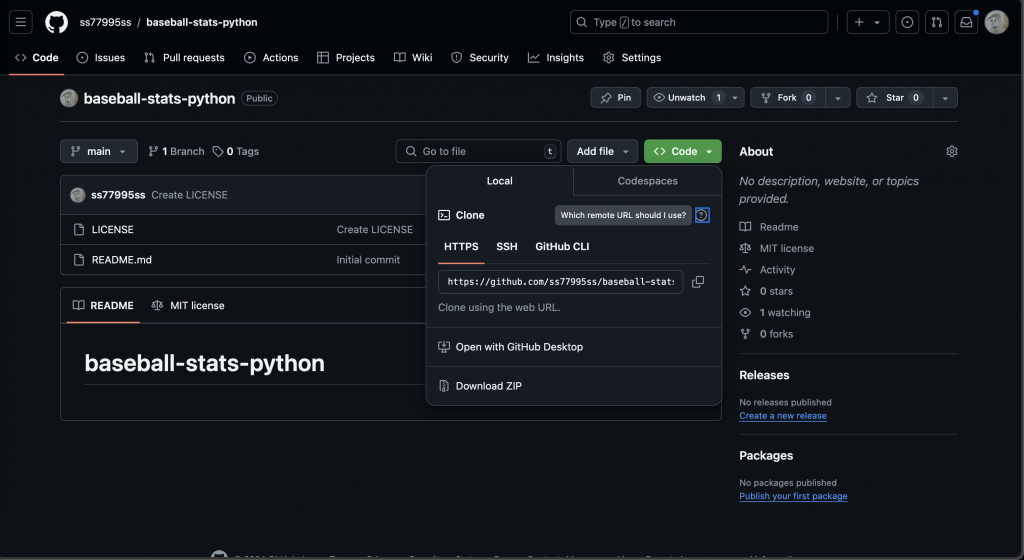The image size is (1024, 560).
Task: Open the clone URL help icon
Action: (702, 215)
